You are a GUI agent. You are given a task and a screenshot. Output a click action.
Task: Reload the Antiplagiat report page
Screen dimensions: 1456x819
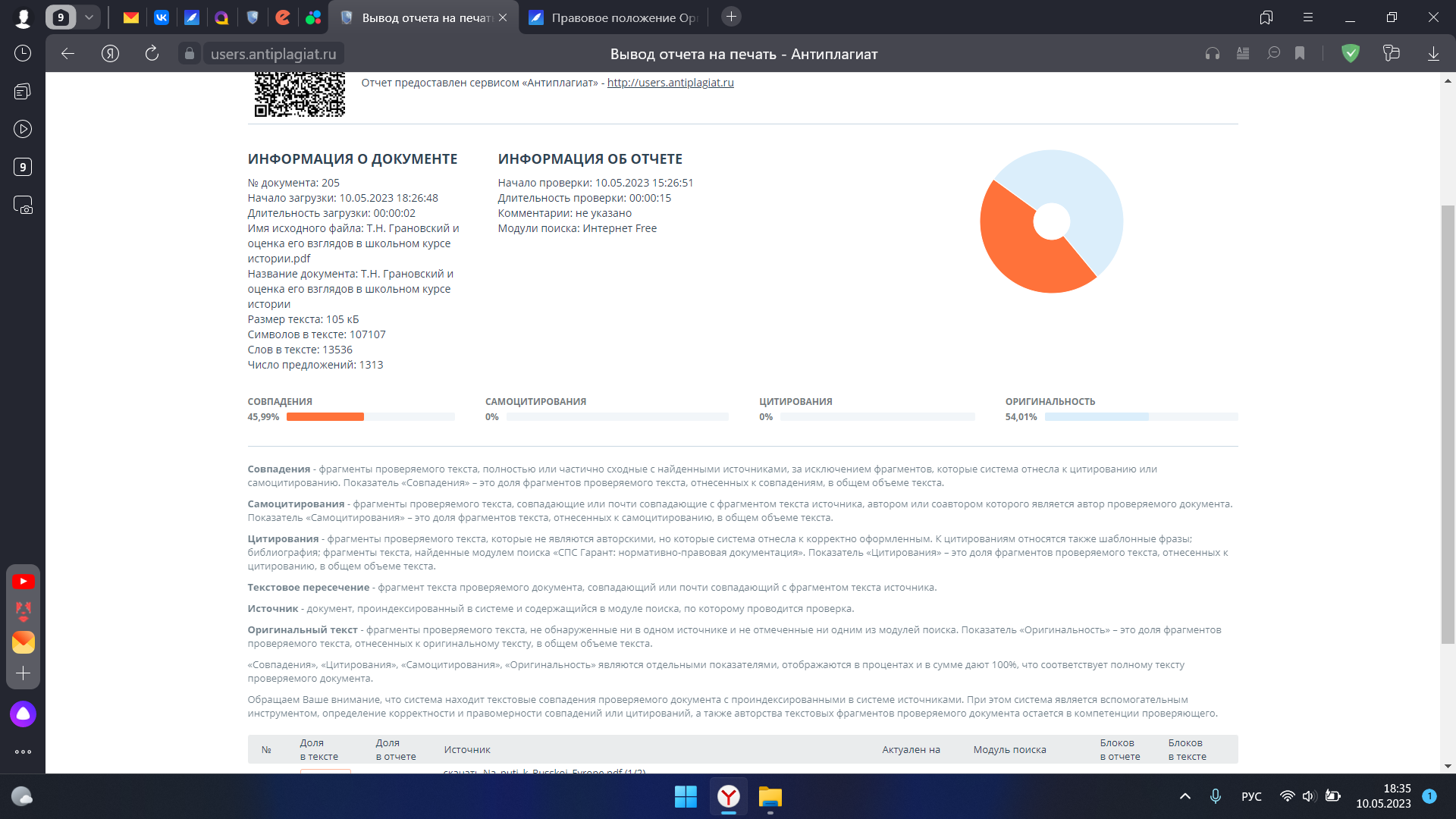152,53
